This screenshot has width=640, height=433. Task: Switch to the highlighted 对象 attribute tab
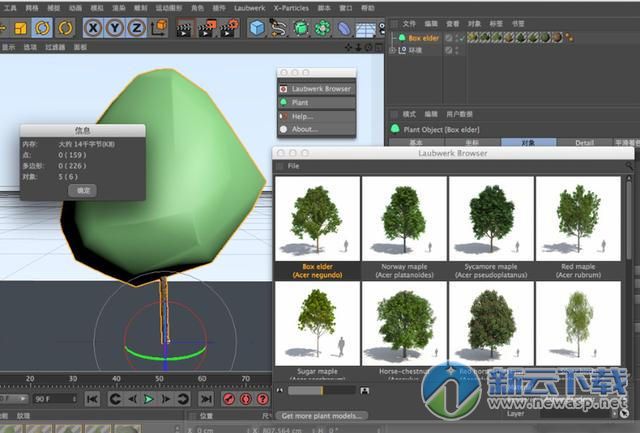[528, 142]
